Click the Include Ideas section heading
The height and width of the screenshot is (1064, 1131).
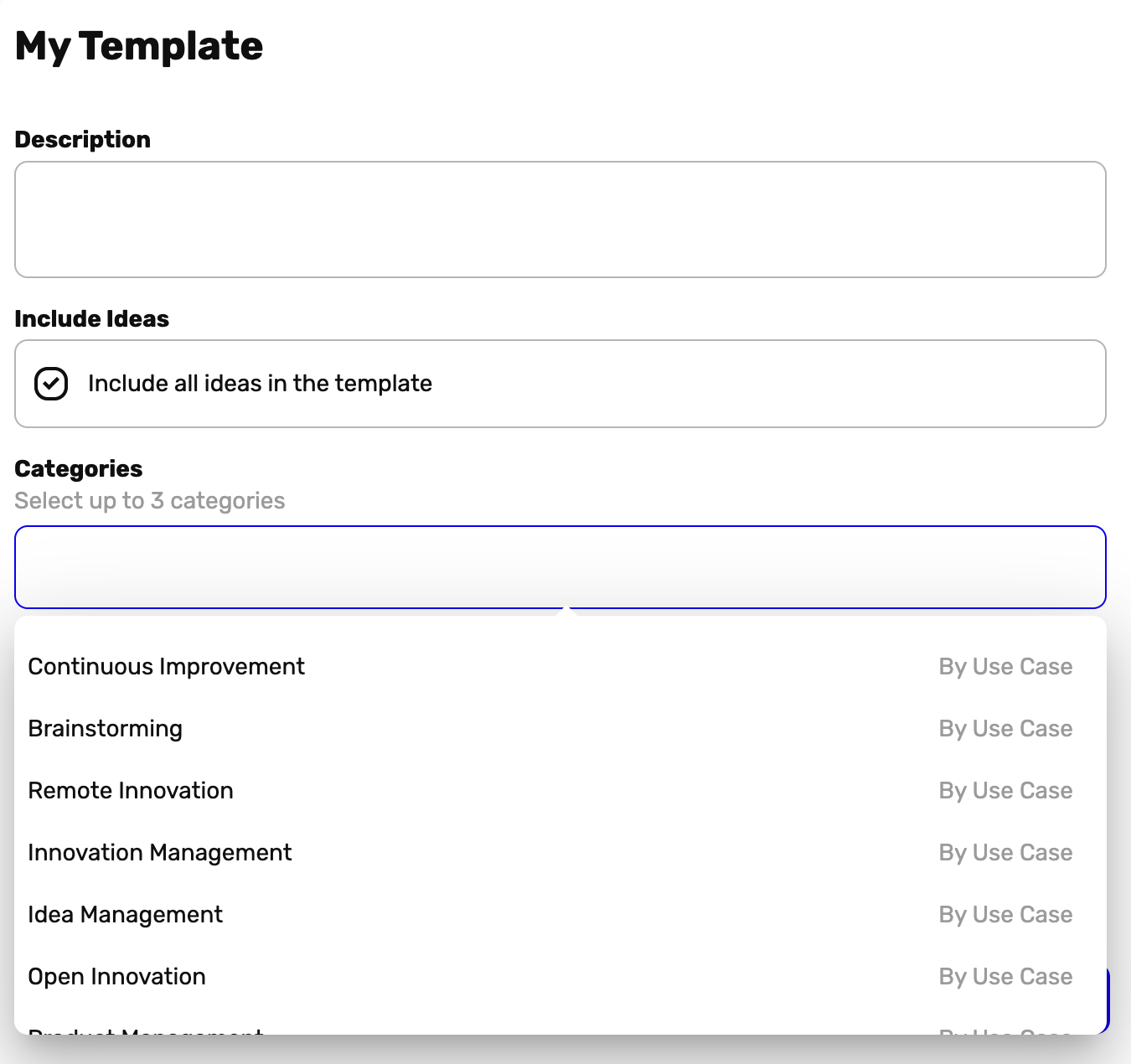(x=92, y=319)
